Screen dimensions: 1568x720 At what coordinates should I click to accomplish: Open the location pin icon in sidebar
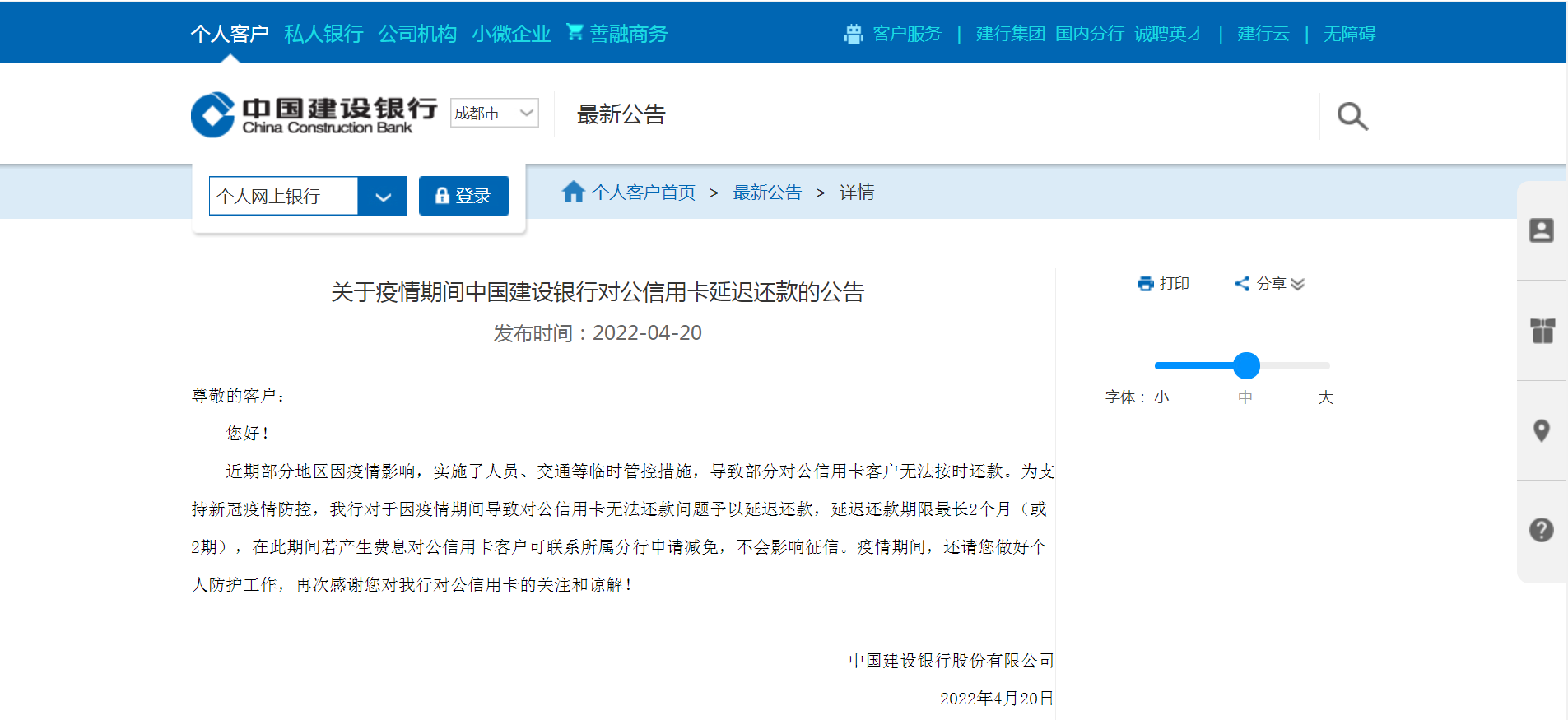pyautogui.click(x=1541, y=430)
